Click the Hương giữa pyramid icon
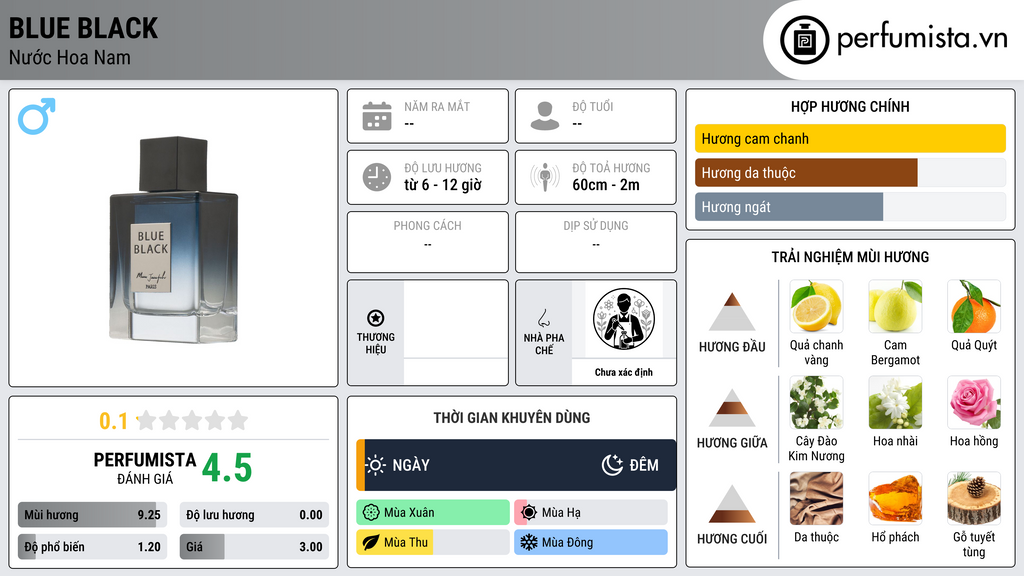Screen dimensions: 1024x576 (732, 408)
